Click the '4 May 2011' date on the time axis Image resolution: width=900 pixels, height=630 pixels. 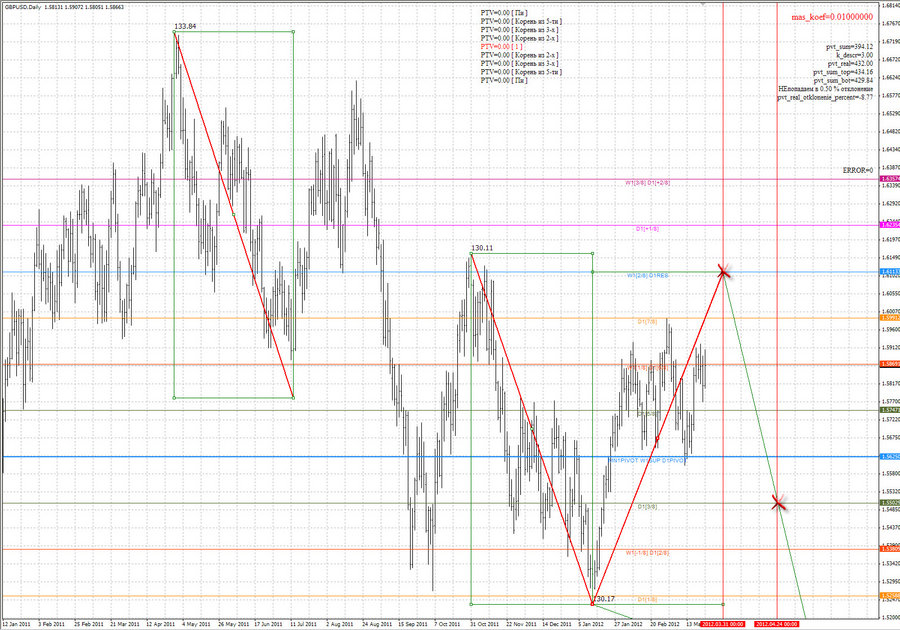[198, 624]
